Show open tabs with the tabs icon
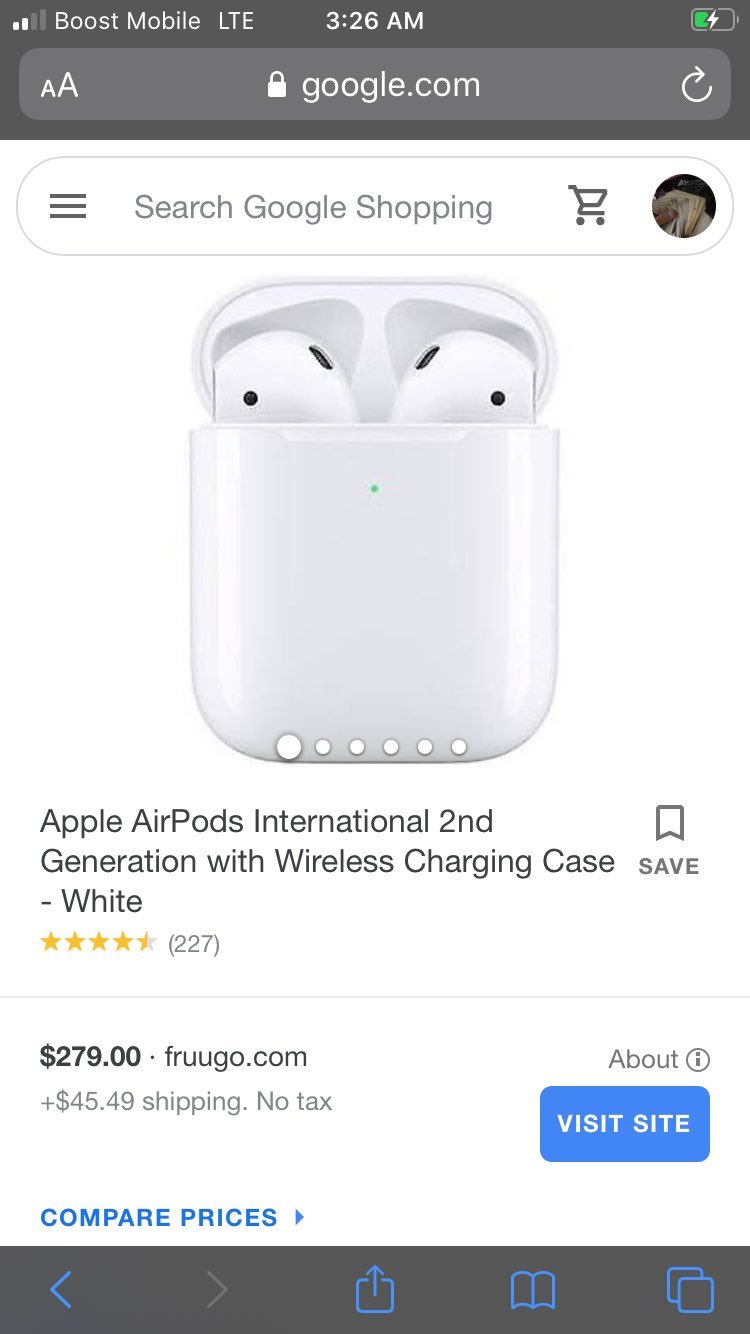Screen dimensions: 750x1334 coord(690,1289)
